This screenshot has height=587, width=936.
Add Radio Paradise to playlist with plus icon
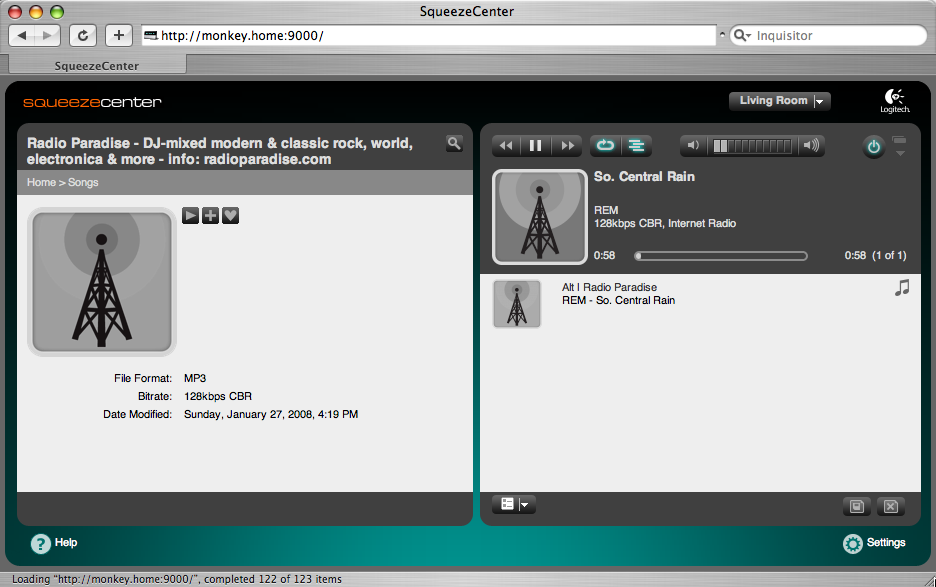(x=210, y=215)
